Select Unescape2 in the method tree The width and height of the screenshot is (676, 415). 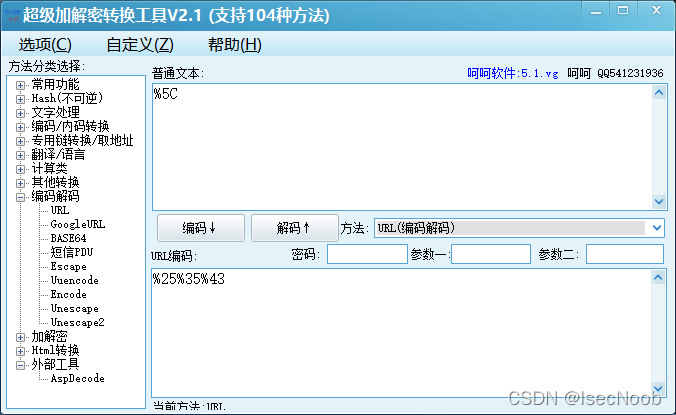(77, 322)
